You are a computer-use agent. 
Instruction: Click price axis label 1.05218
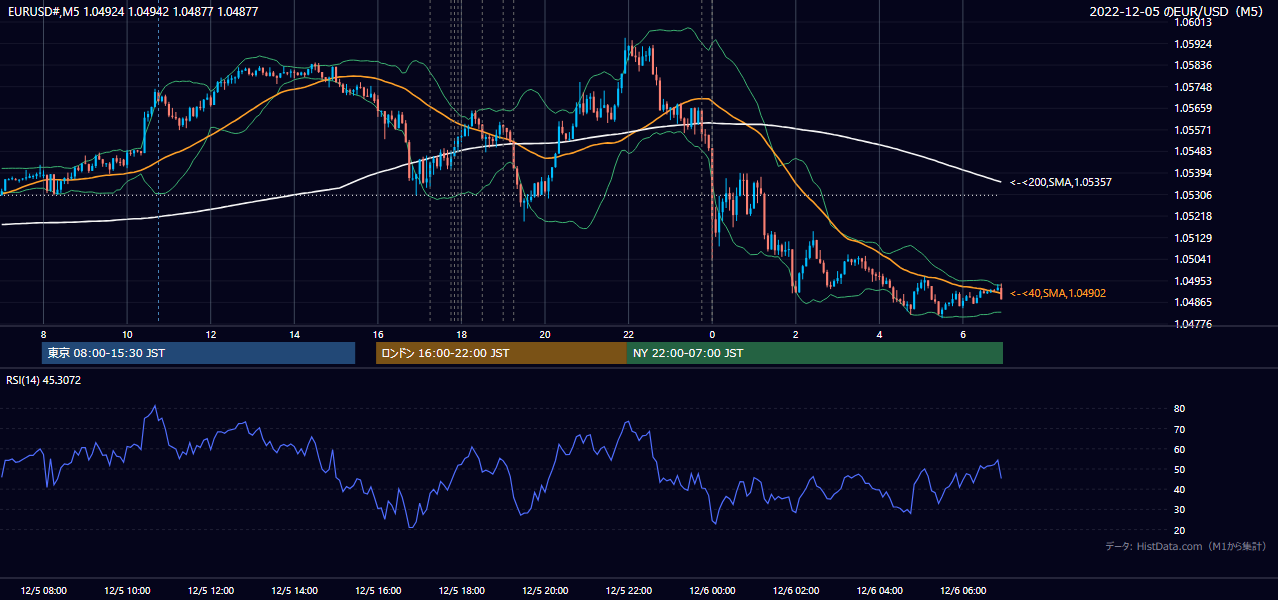(1191, 216)
